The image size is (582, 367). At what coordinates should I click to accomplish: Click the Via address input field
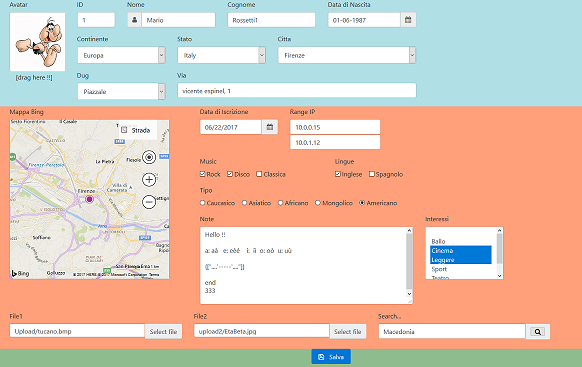coord(297,91)
